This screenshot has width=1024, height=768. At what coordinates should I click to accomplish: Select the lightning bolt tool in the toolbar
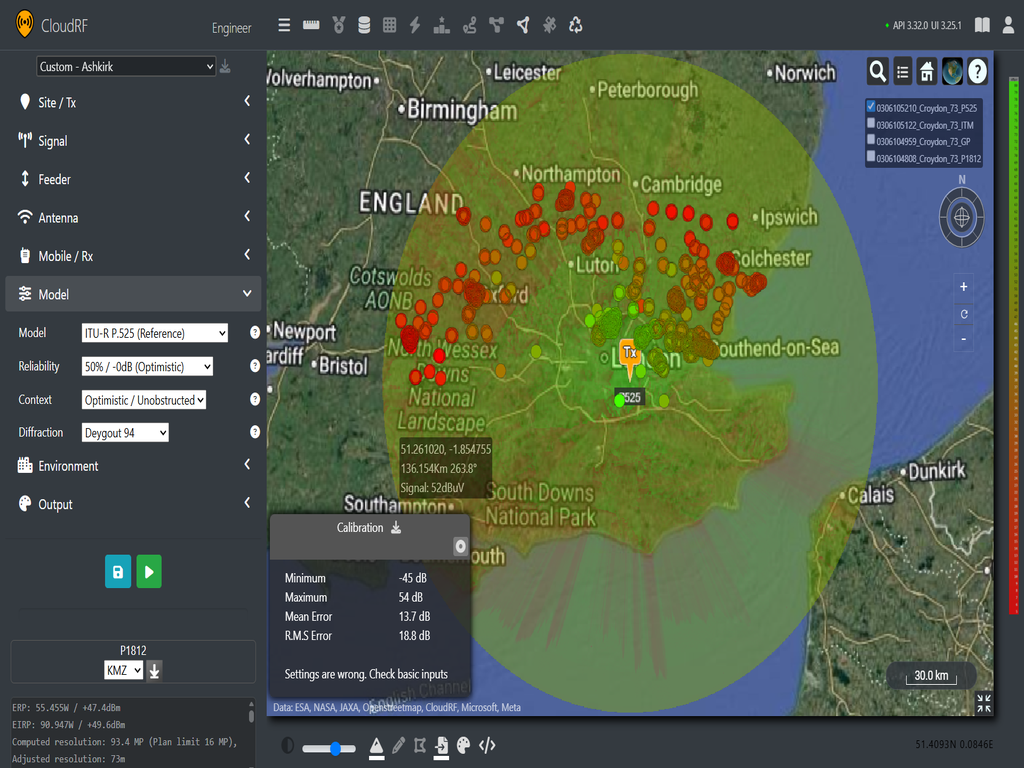click(415, 25)
